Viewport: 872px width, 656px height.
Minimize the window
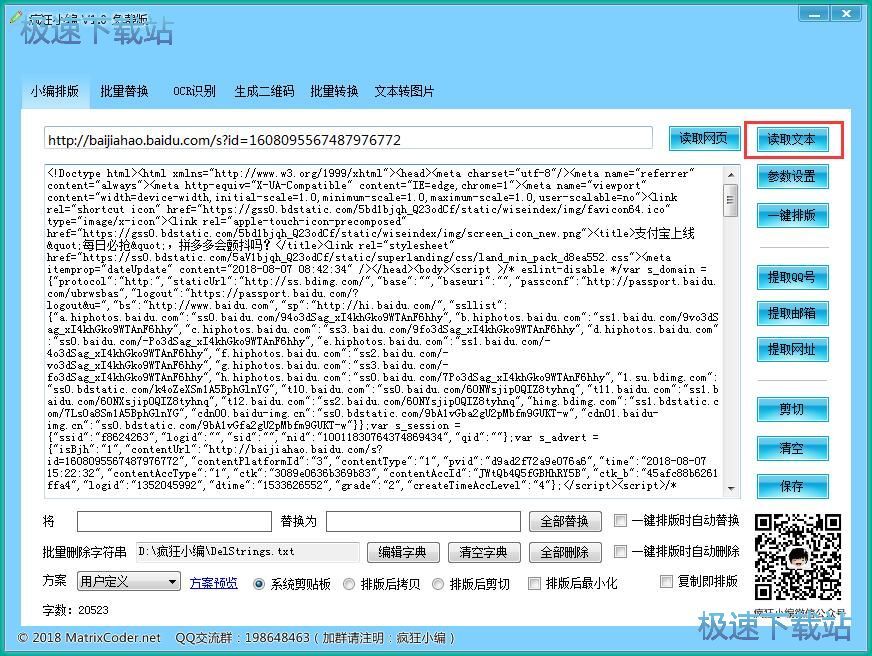pos(814,13)
